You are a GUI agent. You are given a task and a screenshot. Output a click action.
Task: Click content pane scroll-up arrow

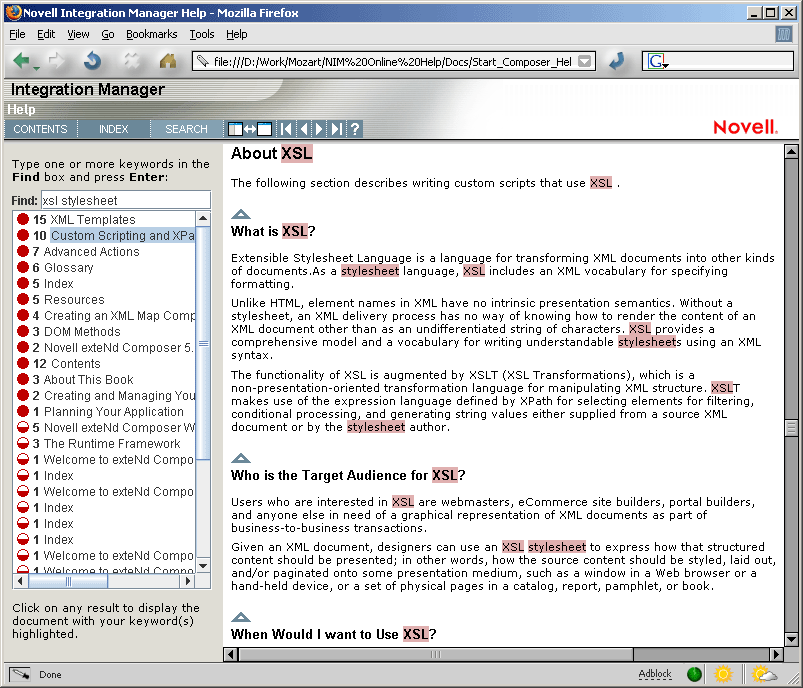coord(791,151)
